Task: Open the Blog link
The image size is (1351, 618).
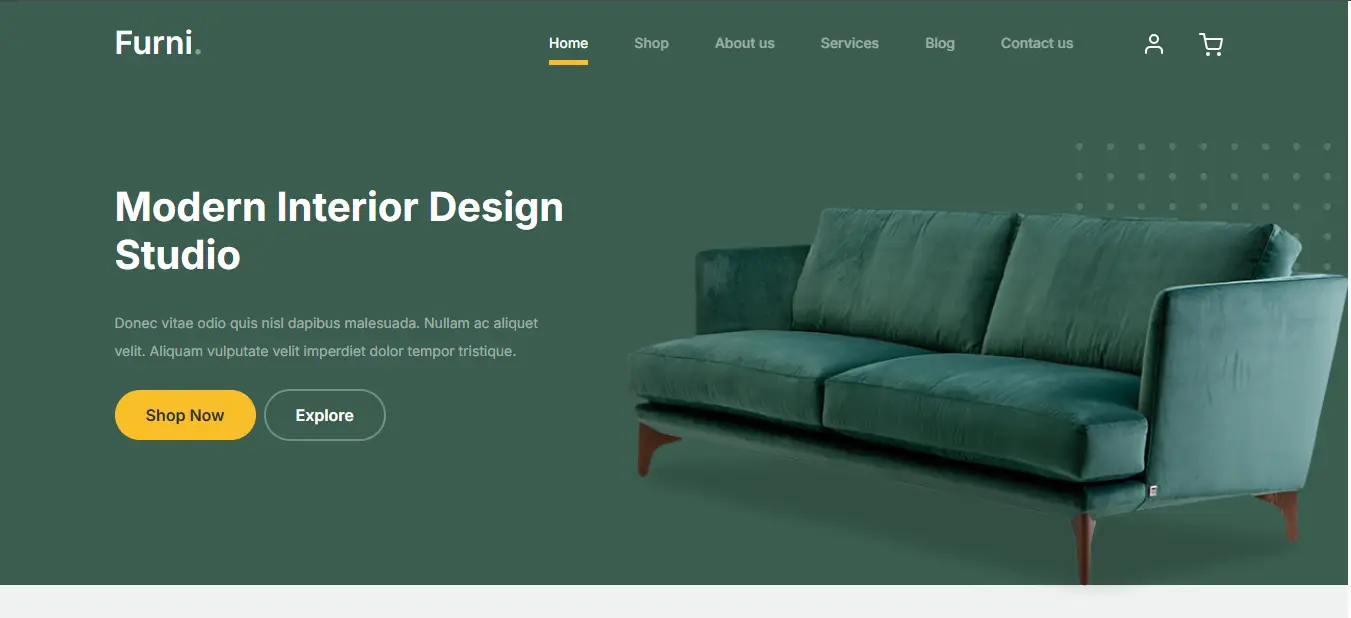Action: pyautogui.click(x=939, y=43)
